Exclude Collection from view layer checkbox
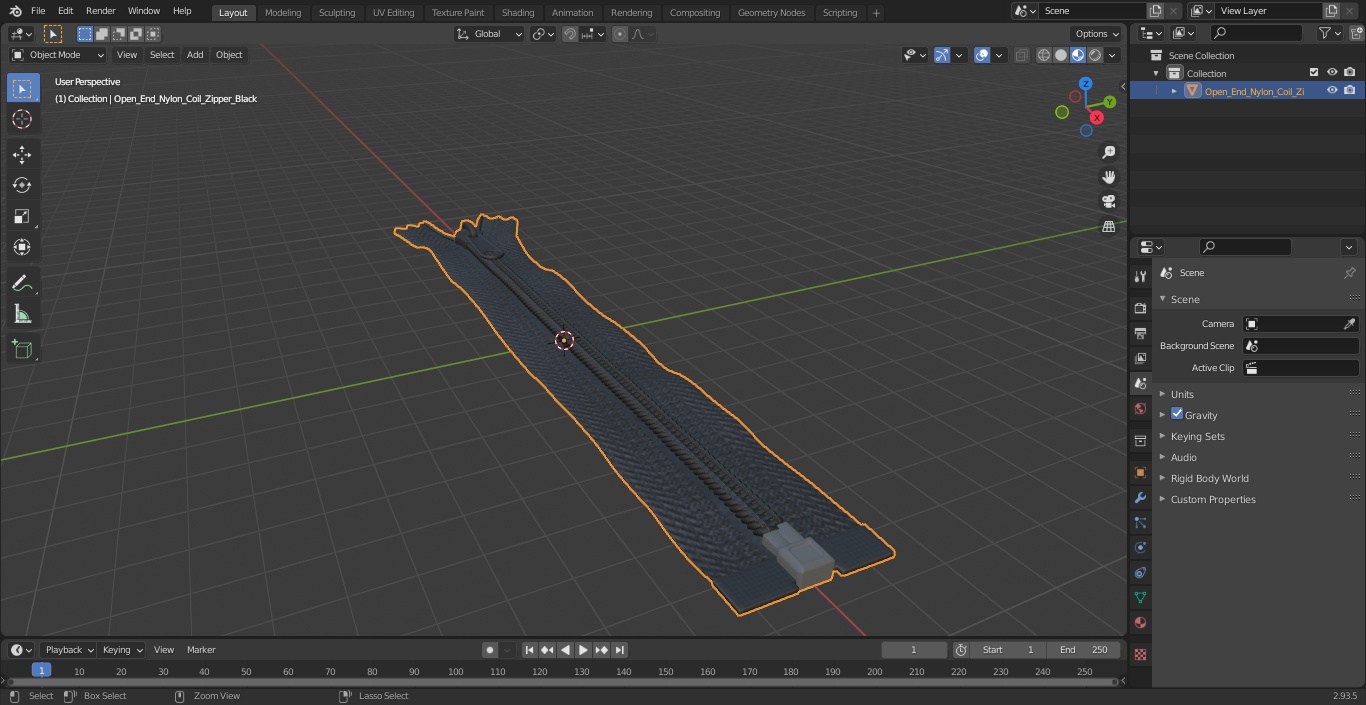Viewport: 1366px width, 705px height. [1314, 72]
